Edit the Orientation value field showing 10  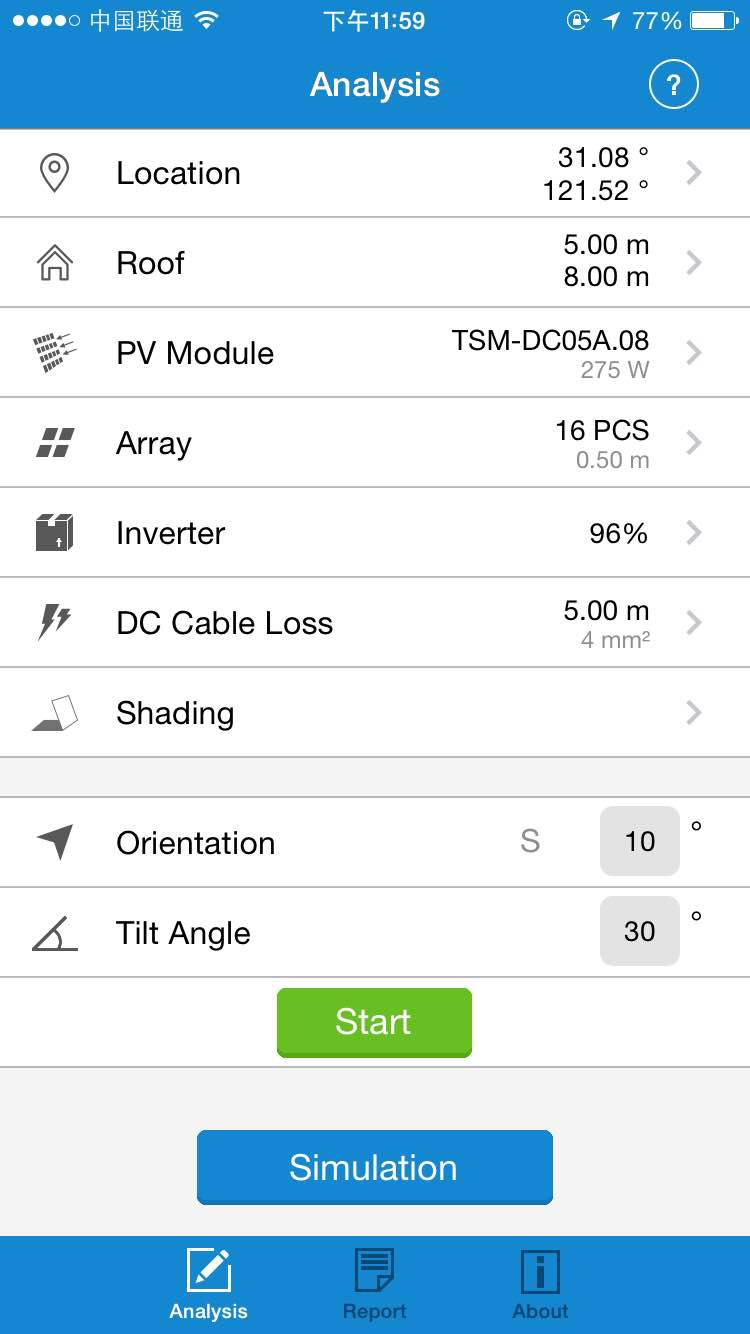(640, 841)
